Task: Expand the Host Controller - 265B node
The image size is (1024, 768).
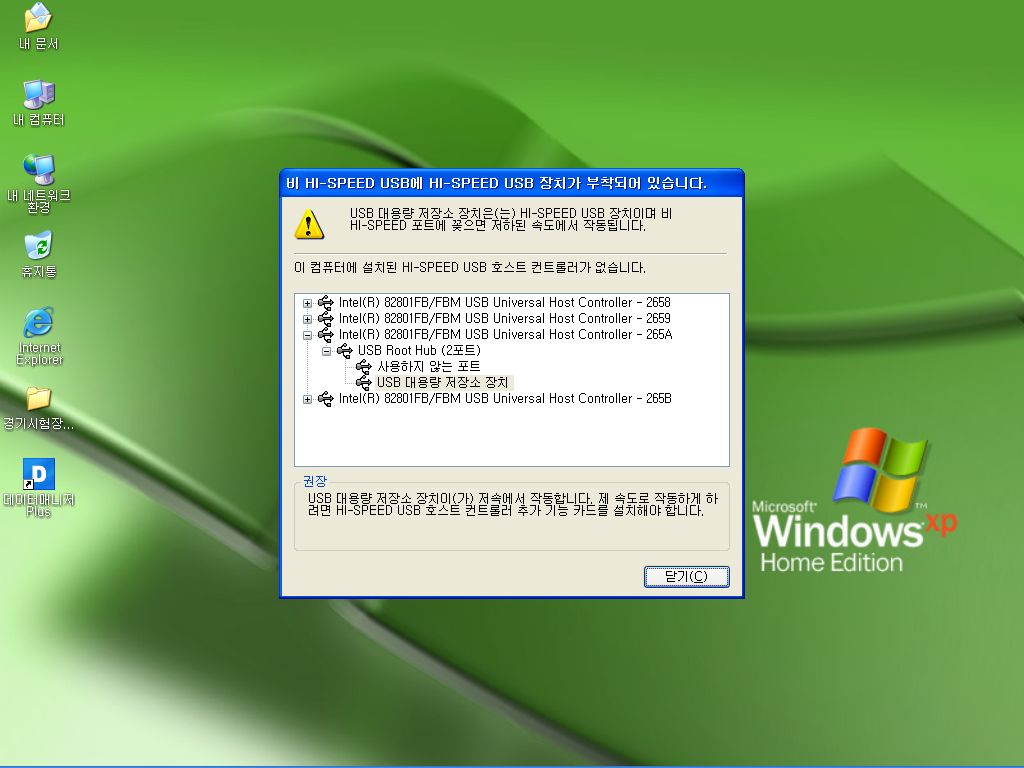Action: click(x=307, y=399)
